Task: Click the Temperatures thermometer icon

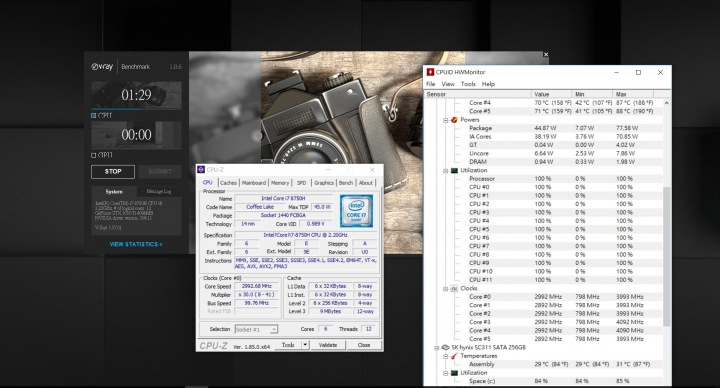Action: point(454,356)
